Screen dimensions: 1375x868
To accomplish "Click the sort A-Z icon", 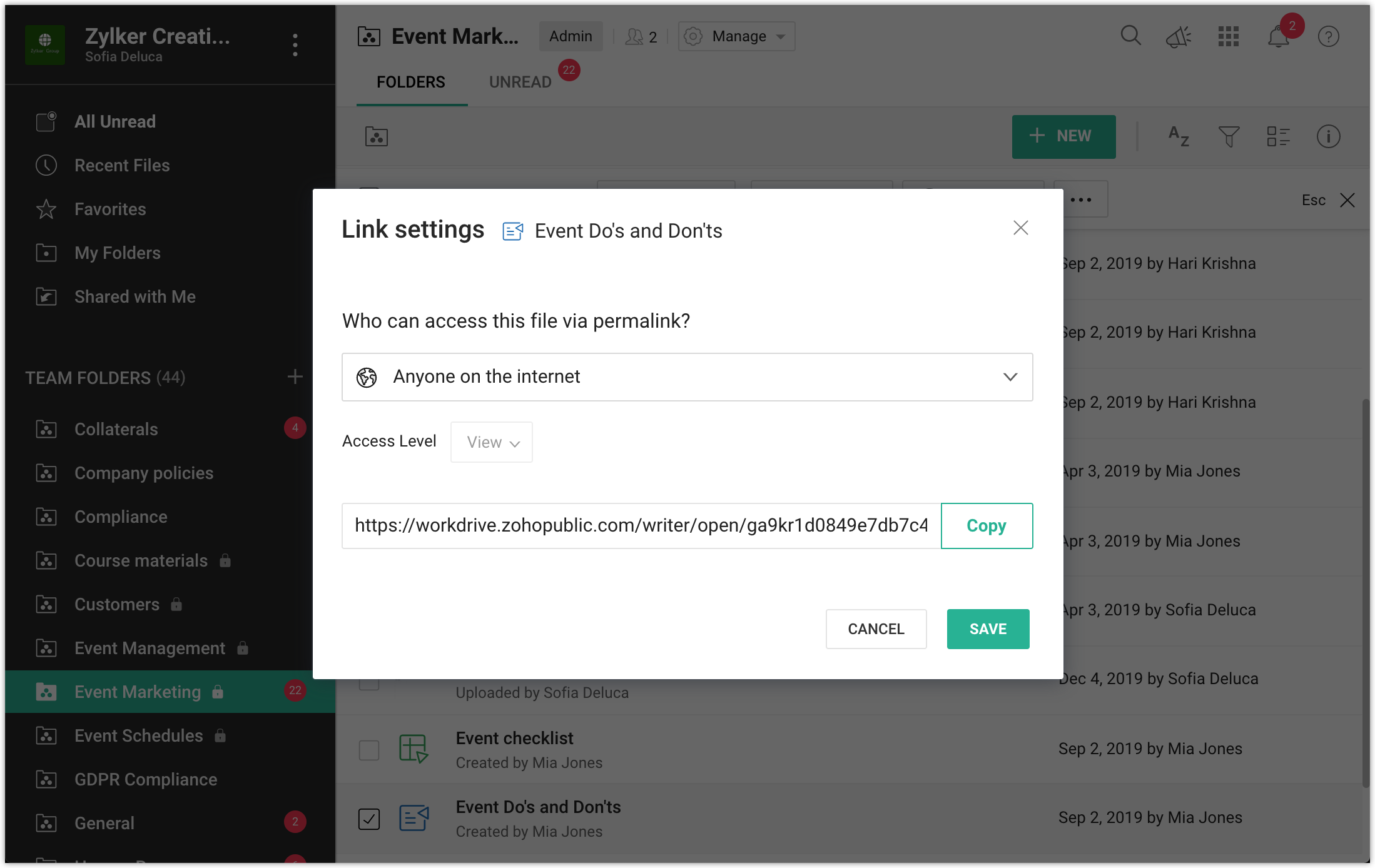I will (x=1179, y=136).
